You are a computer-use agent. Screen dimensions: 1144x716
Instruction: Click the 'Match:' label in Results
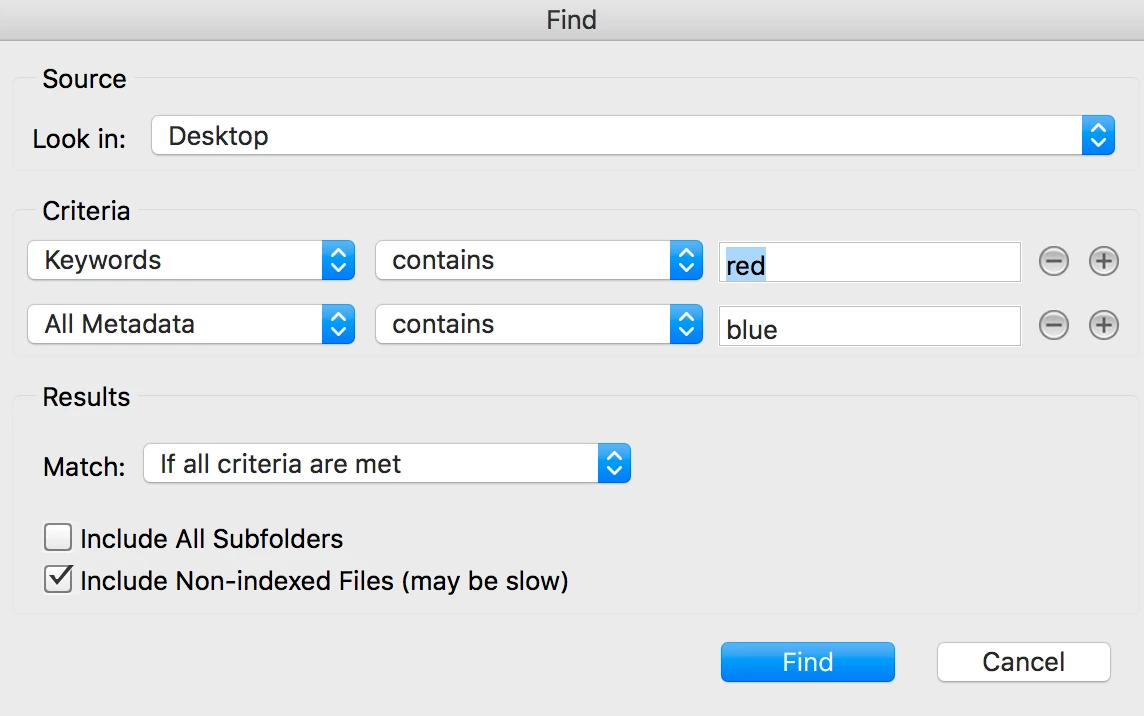tap(84, 466)
